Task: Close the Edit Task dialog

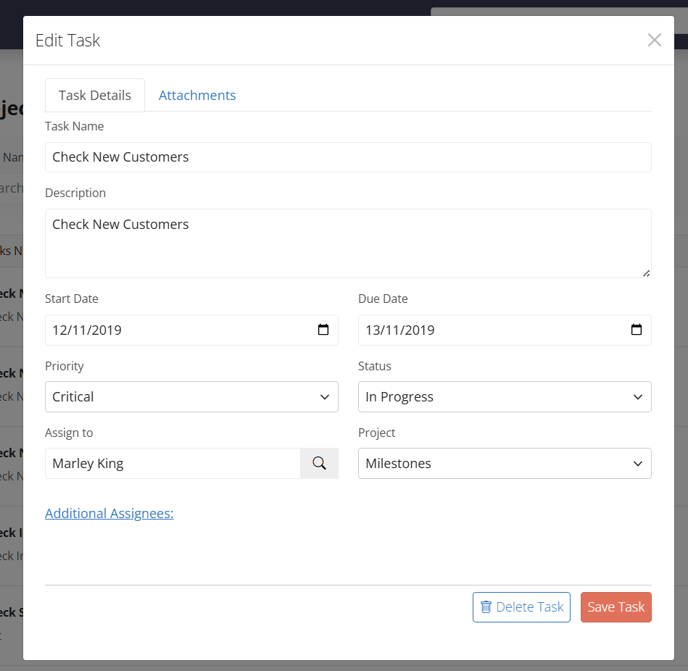Action: click(x=654, y=40)
